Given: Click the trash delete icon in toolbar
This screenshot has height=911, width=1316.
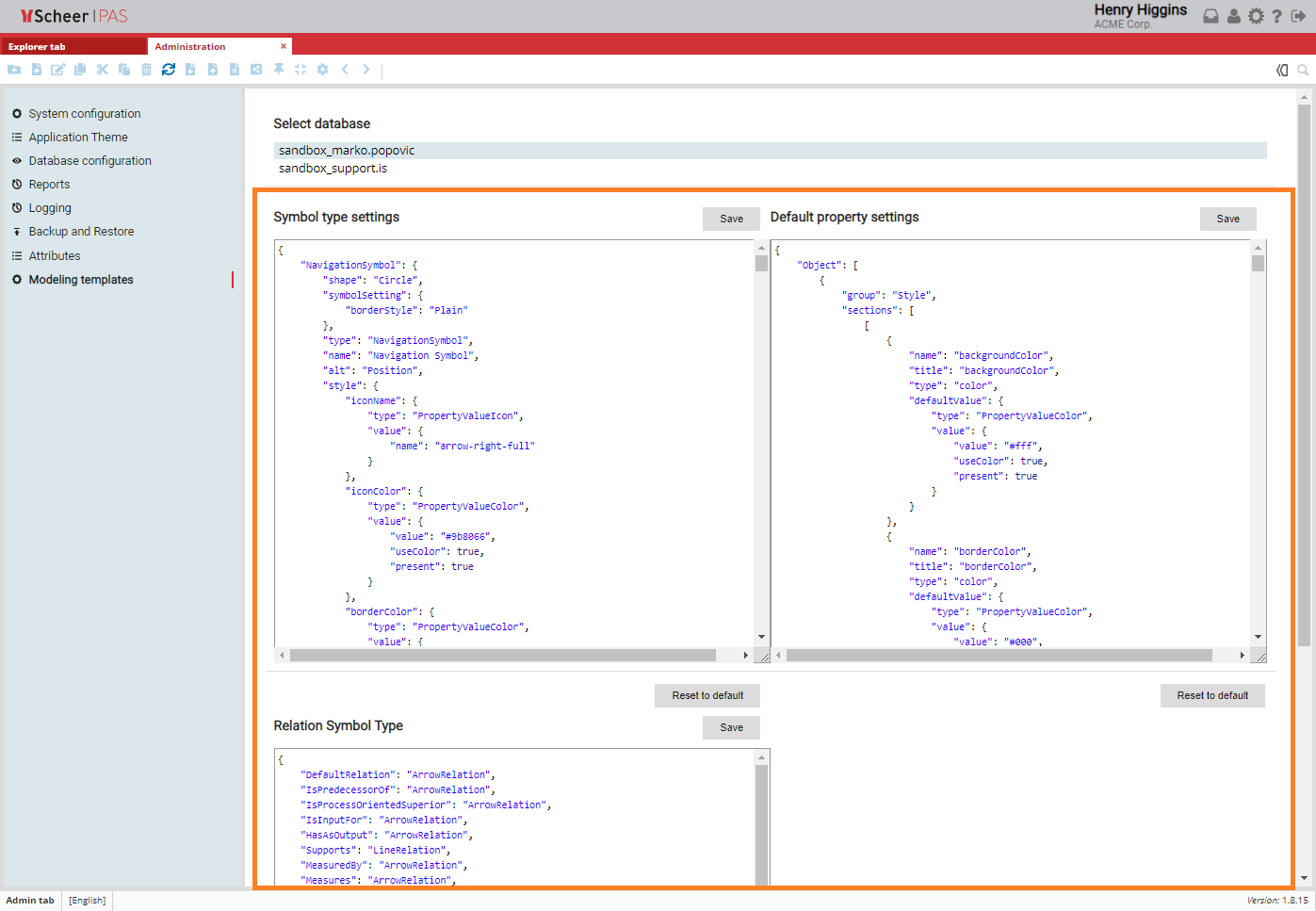Looking at the screenshot, I should (x=146, y=70).
